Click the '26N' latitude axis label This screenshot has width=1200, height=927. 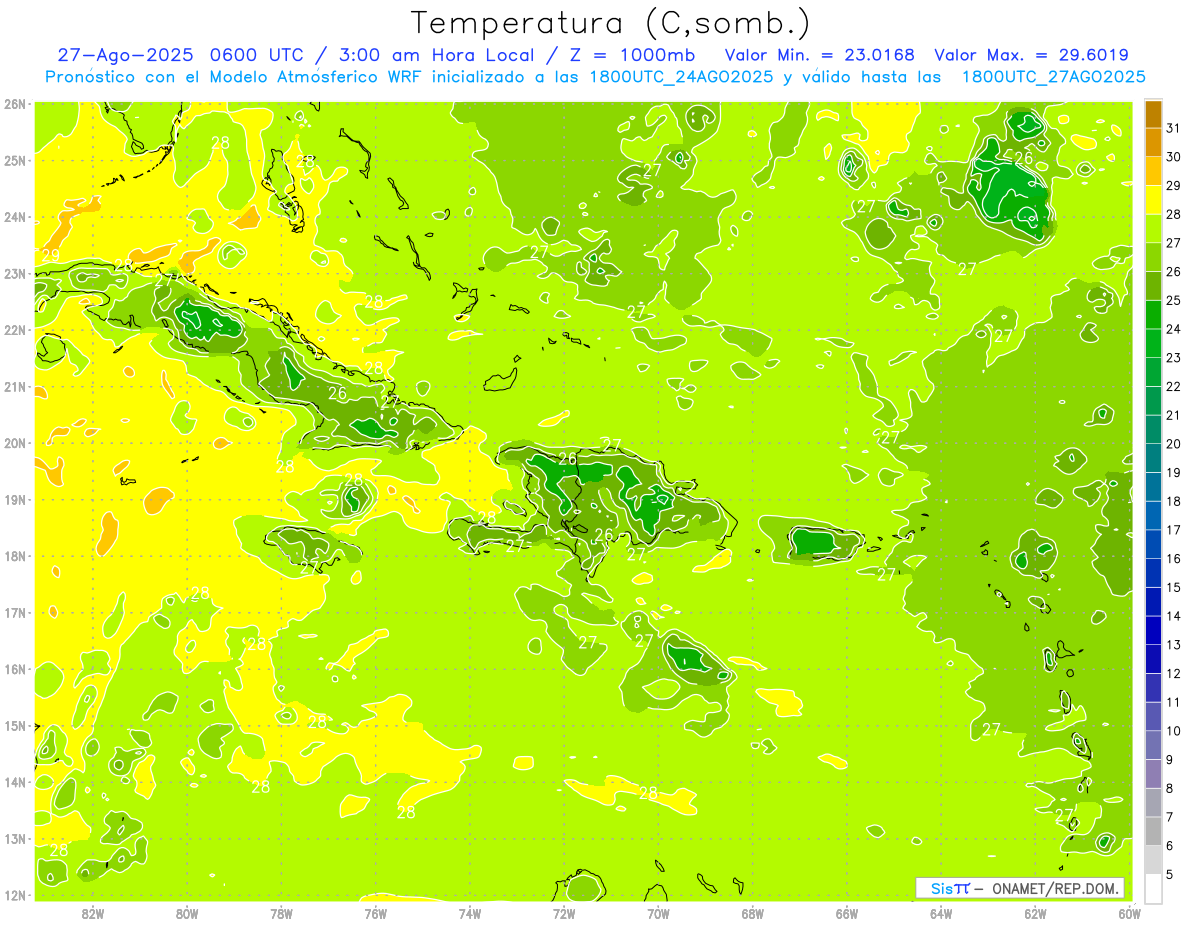click(x=14, y=104)
